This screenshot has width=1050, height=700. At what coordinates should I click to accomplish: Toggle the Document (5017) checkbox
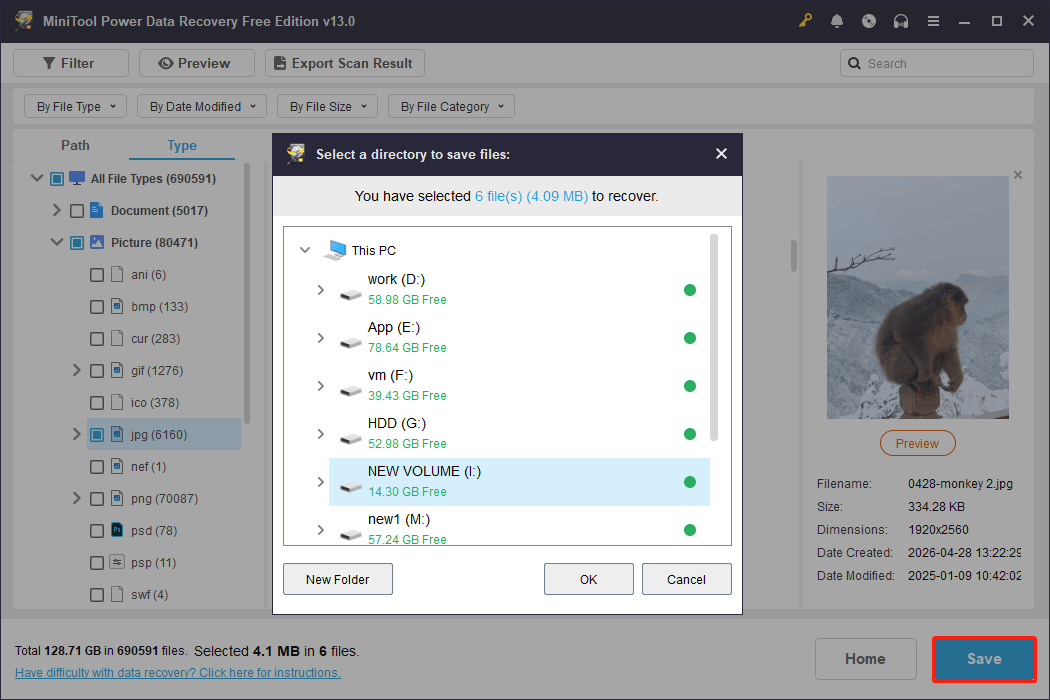(77, 211)
